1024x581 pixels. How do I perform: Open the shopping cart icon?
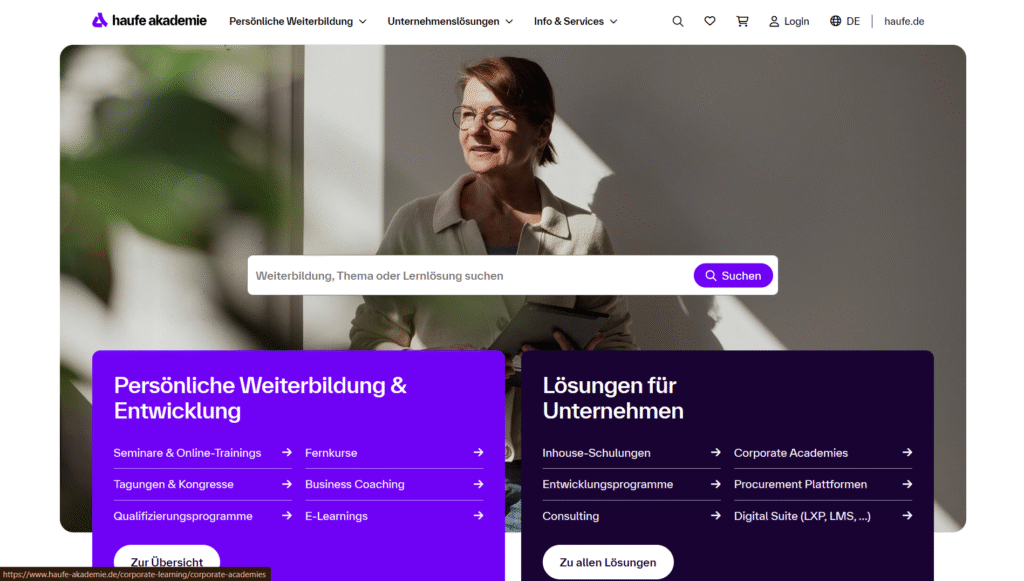742,22
